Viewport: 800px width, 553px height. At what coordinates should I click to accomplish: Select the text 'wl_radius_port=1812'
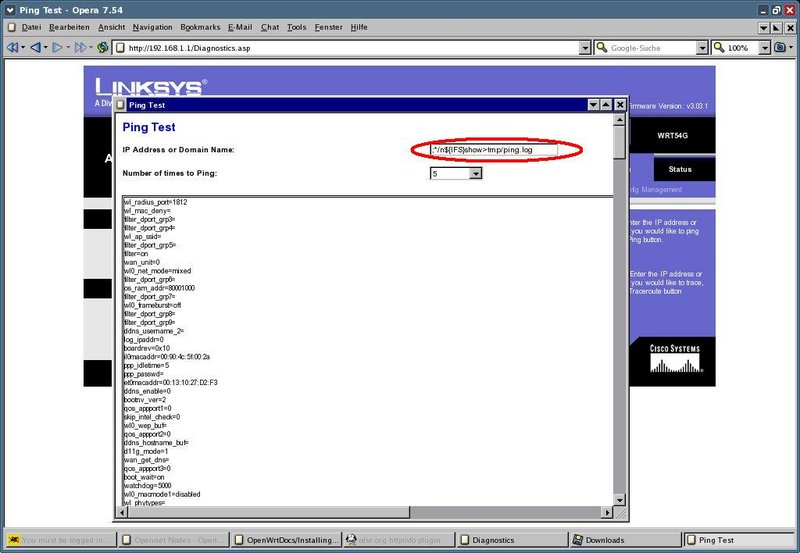(155, 202)
